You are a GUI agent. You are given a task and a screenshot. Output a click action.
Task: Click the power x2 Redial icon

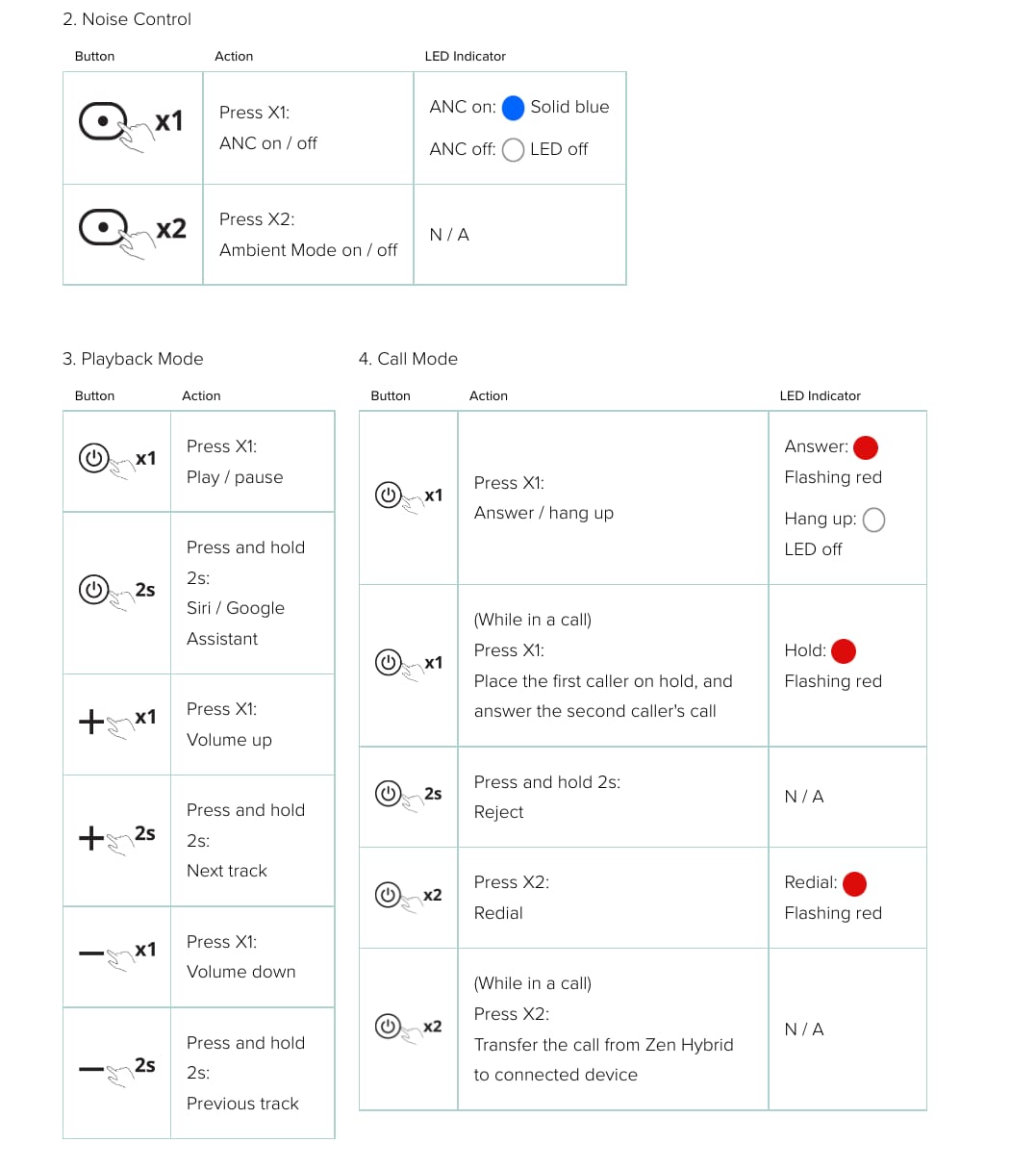coord(409,896)
